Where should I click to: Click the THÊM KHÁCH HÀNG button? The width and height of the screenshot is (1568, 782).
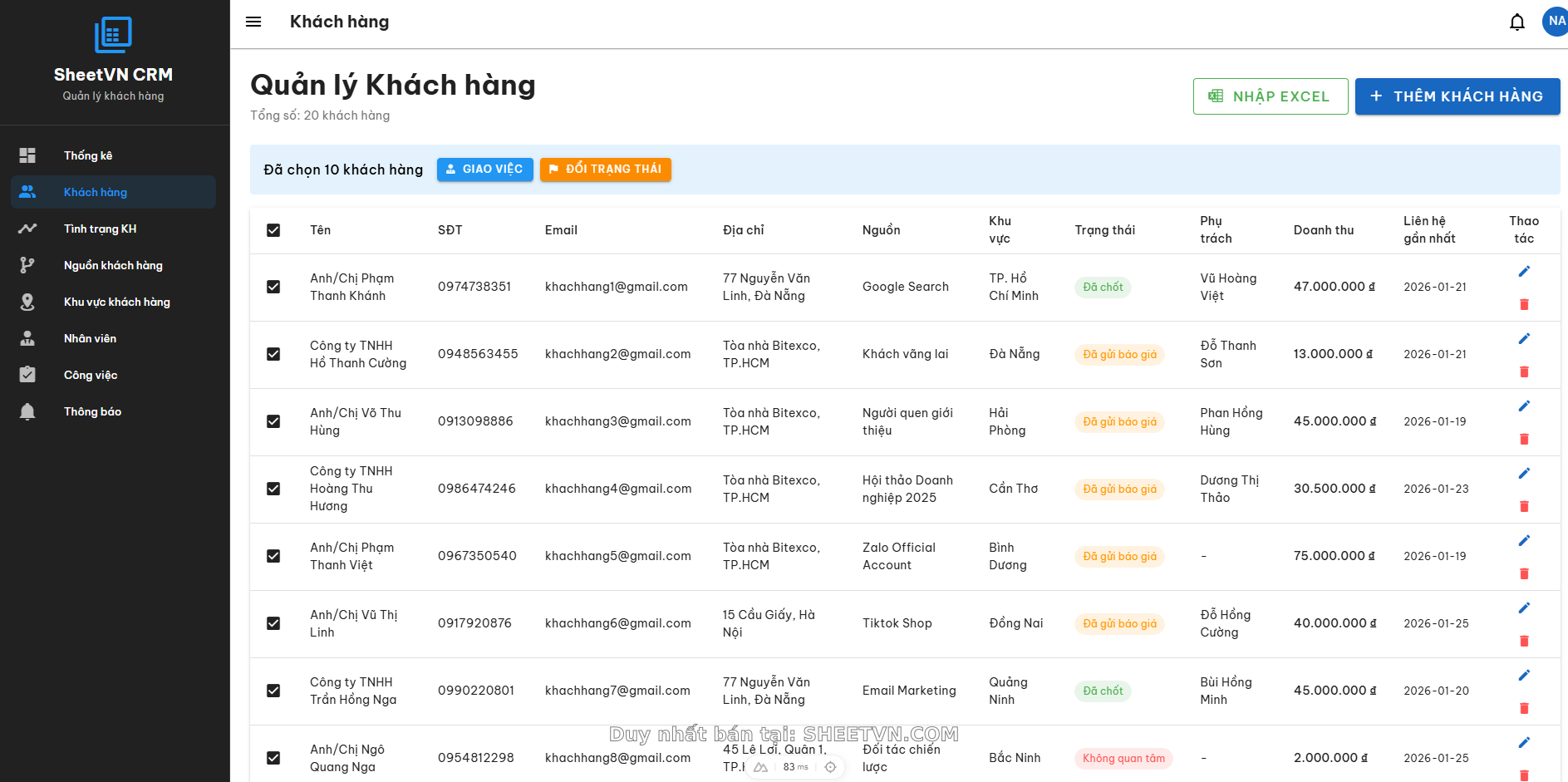(x=1457, y=96)
